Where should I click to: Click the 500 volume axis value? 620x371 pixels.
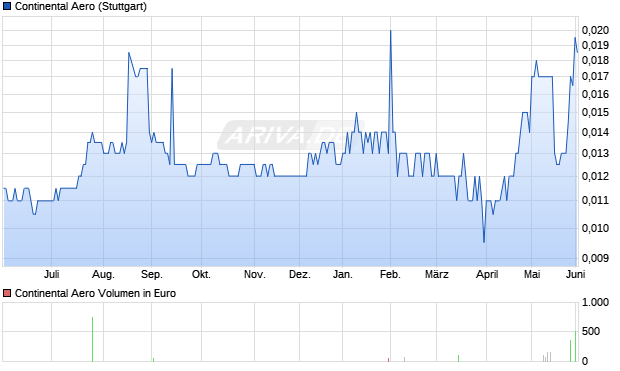591,331
